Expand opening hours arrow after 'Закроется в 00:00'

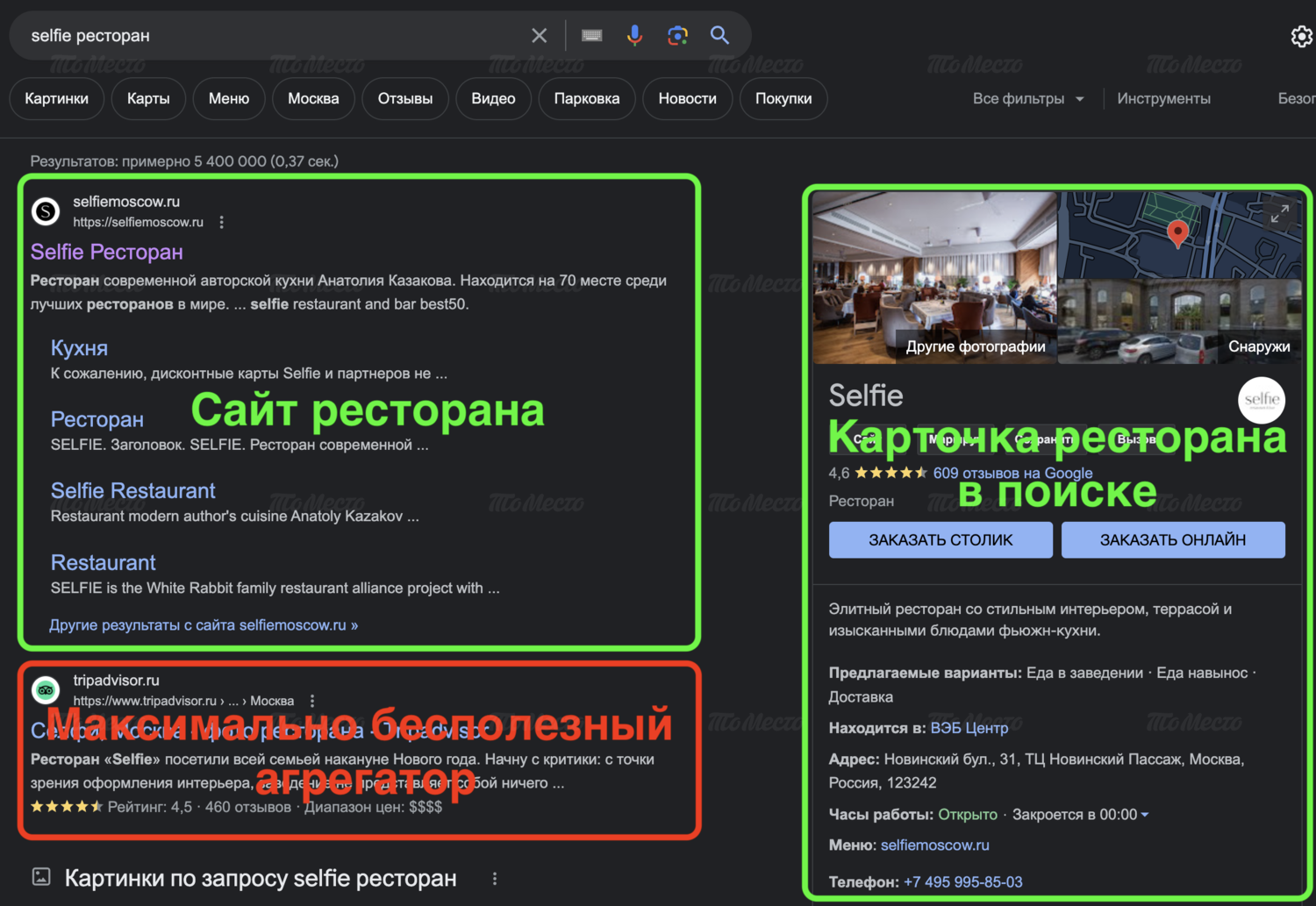coord(1144,815)
